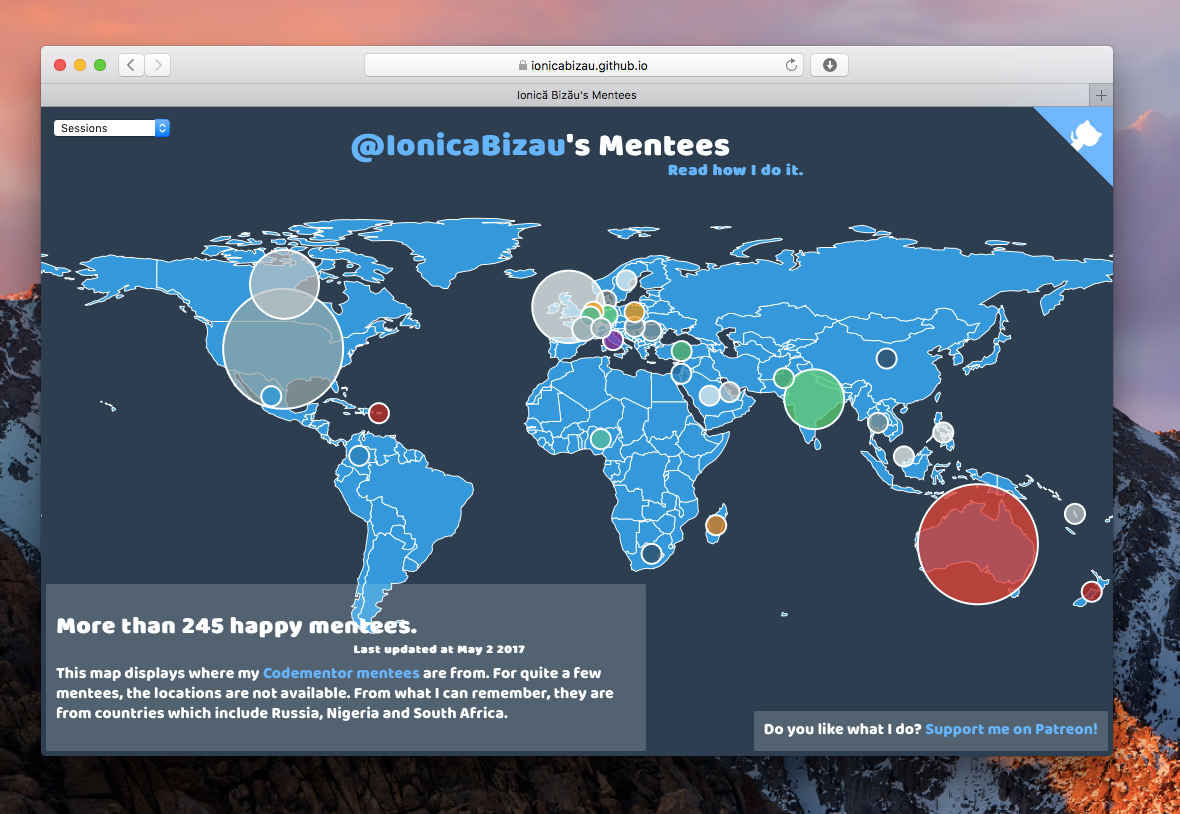1180x814 pixels.
Task: Select the green bubble on Turkey
Action: tap(681, 351)
